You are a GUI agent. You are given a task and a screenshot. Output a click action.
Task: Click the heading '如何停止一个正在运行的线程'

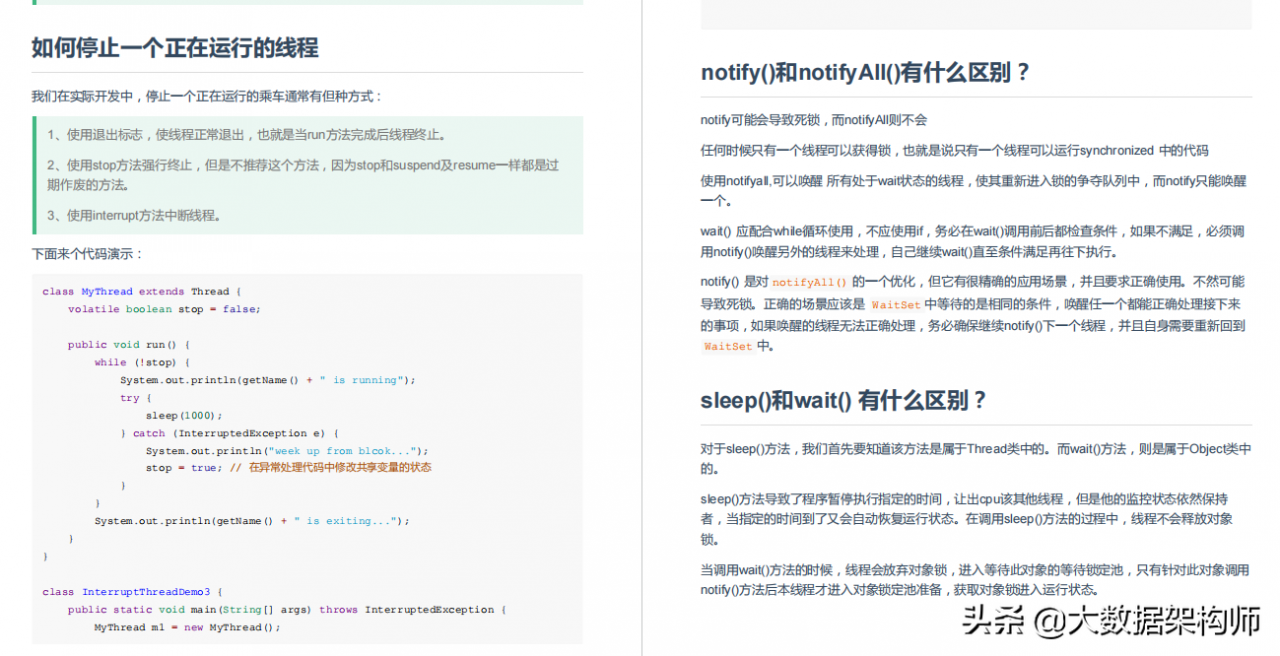click(x=175, y=47)
